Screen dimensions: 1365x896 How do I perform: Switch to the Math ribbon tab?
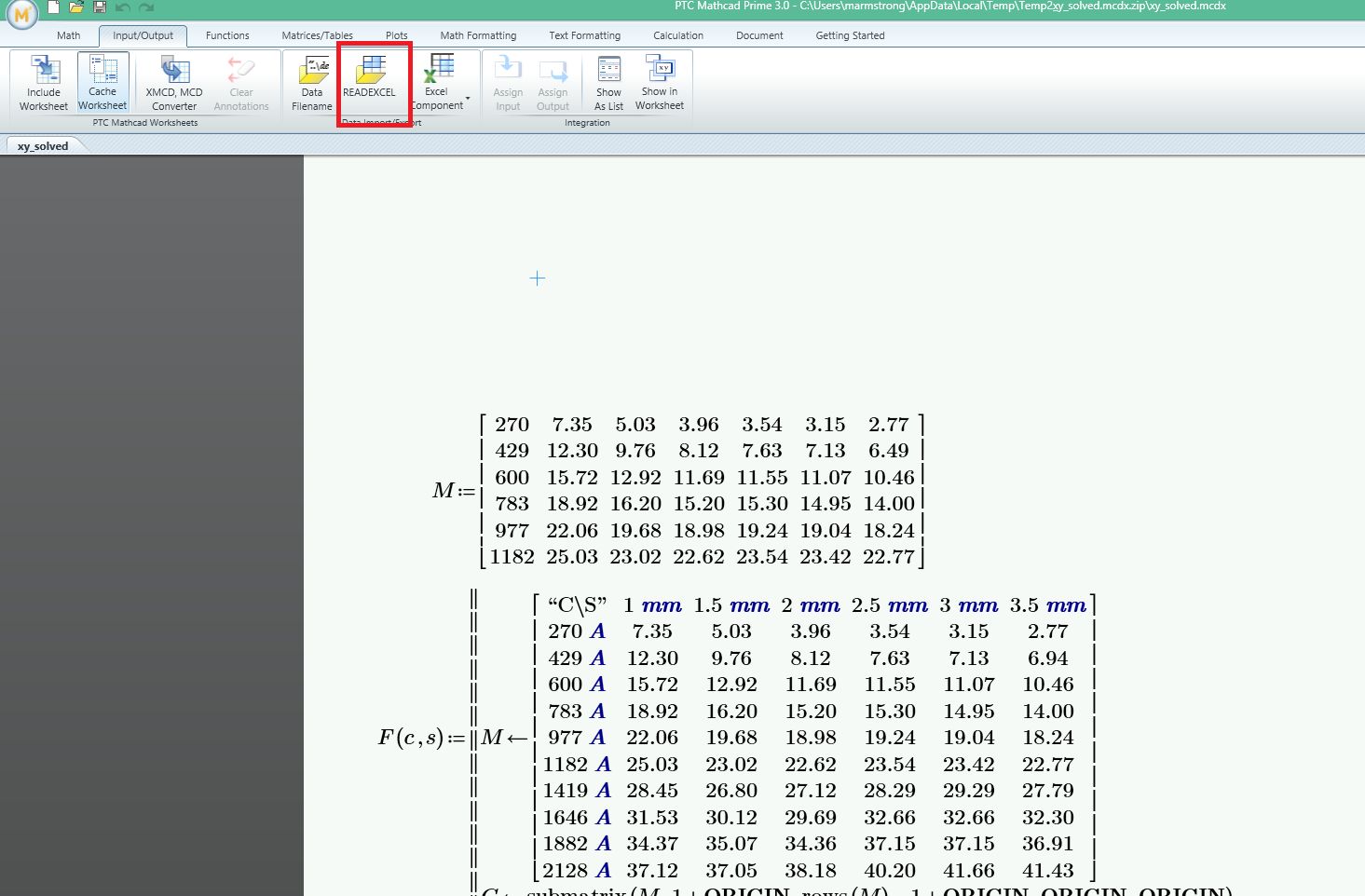[x=69, y=35]
